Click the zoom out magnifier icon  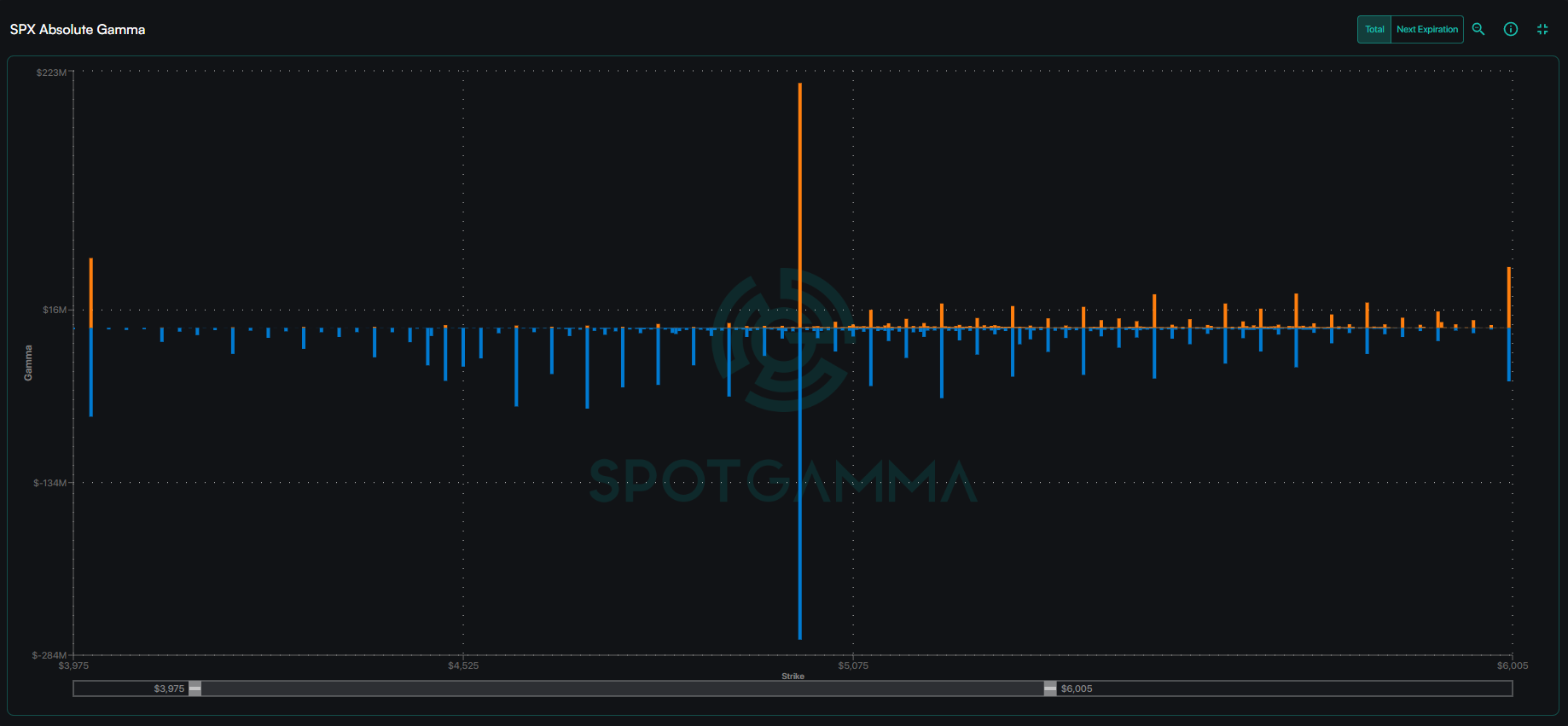1478,29
